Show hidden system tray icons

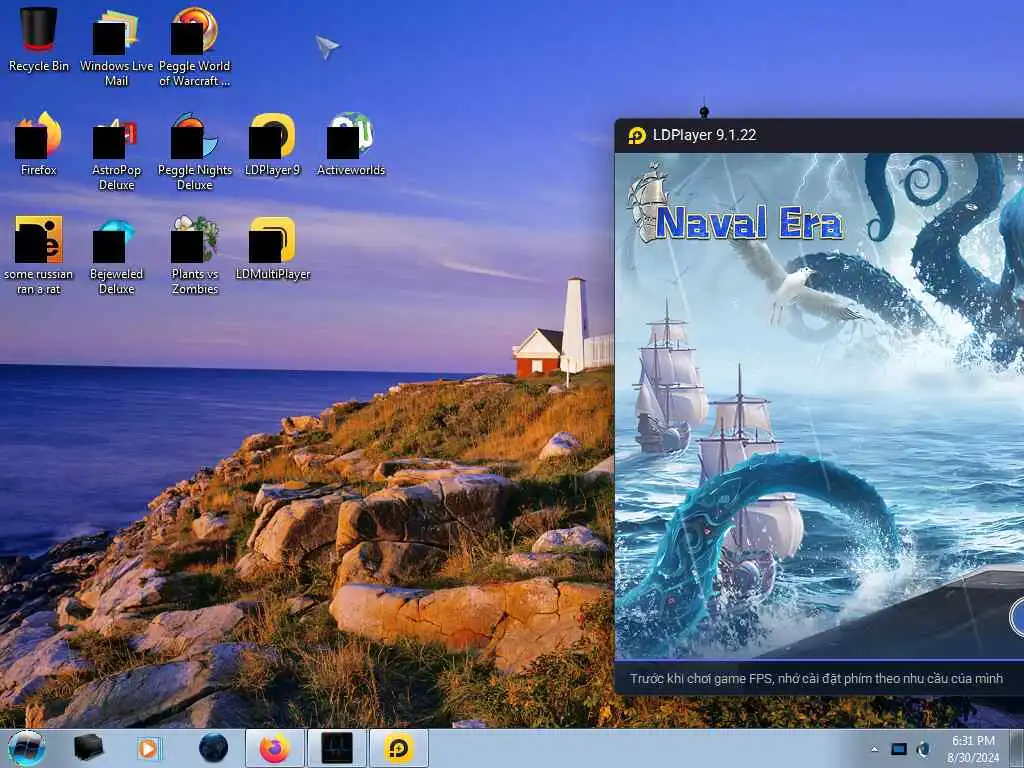point(874,749)
